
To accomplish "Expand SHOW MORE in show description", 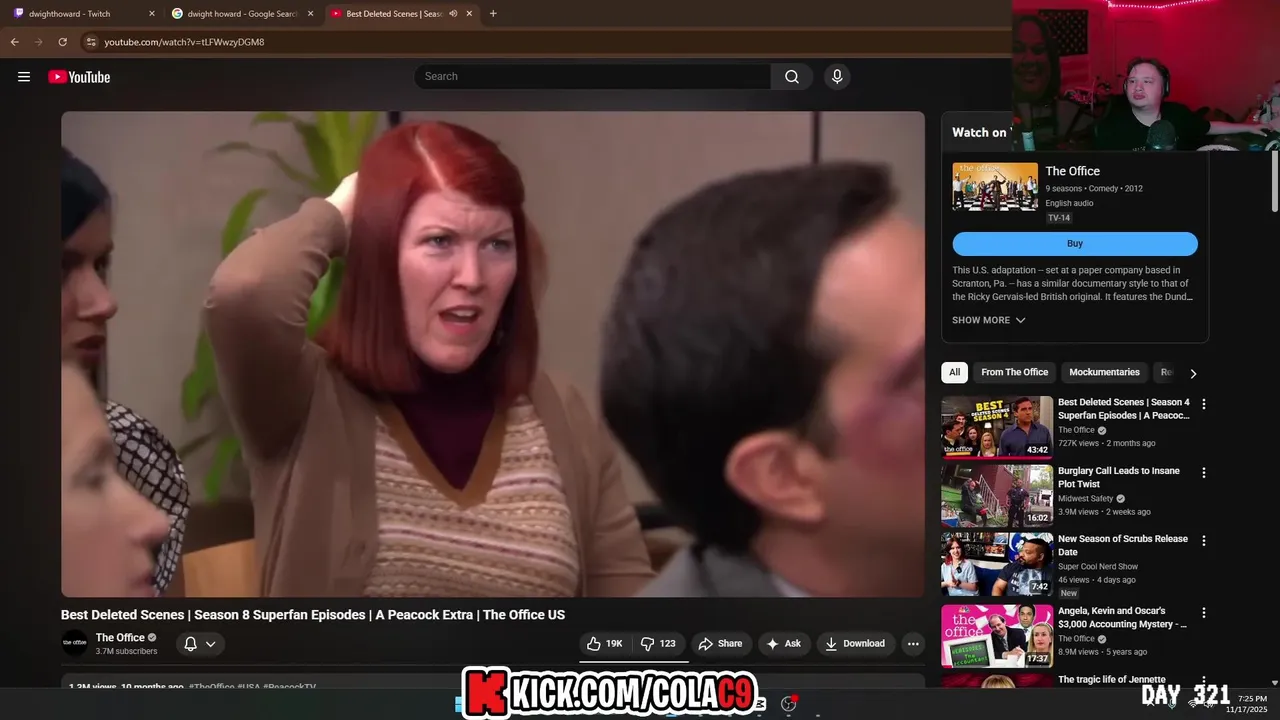I will (x=988, y=320).
